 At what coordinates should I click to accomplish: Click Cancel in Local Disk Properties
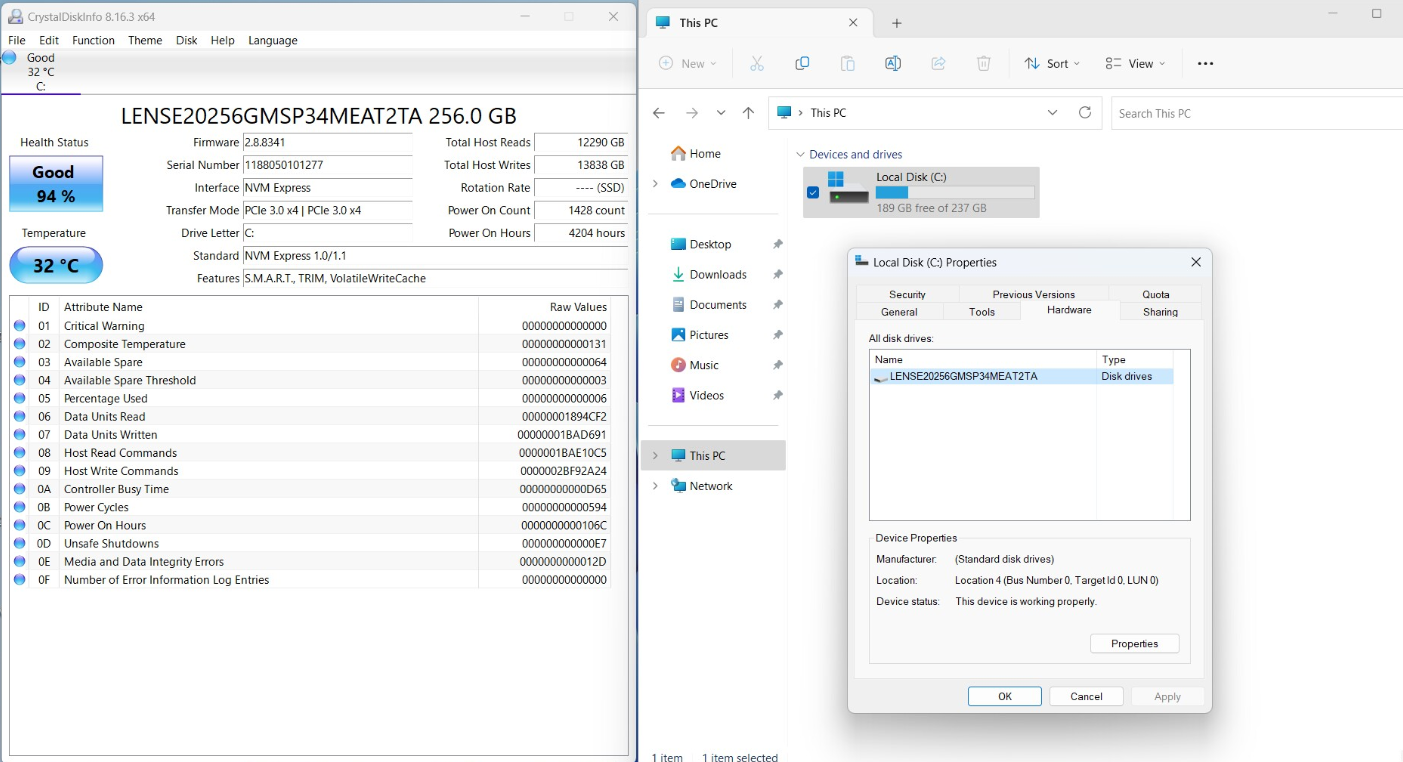(x=1086, y=696)
